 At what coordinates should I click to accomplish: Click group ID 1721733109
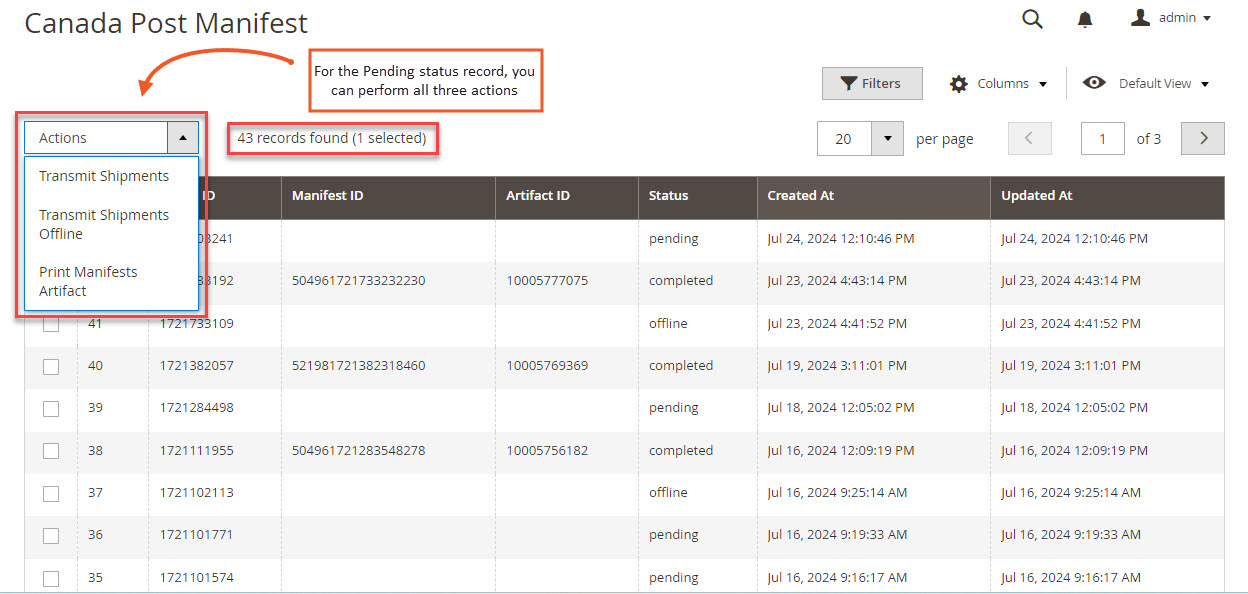(x=196, y=324)
